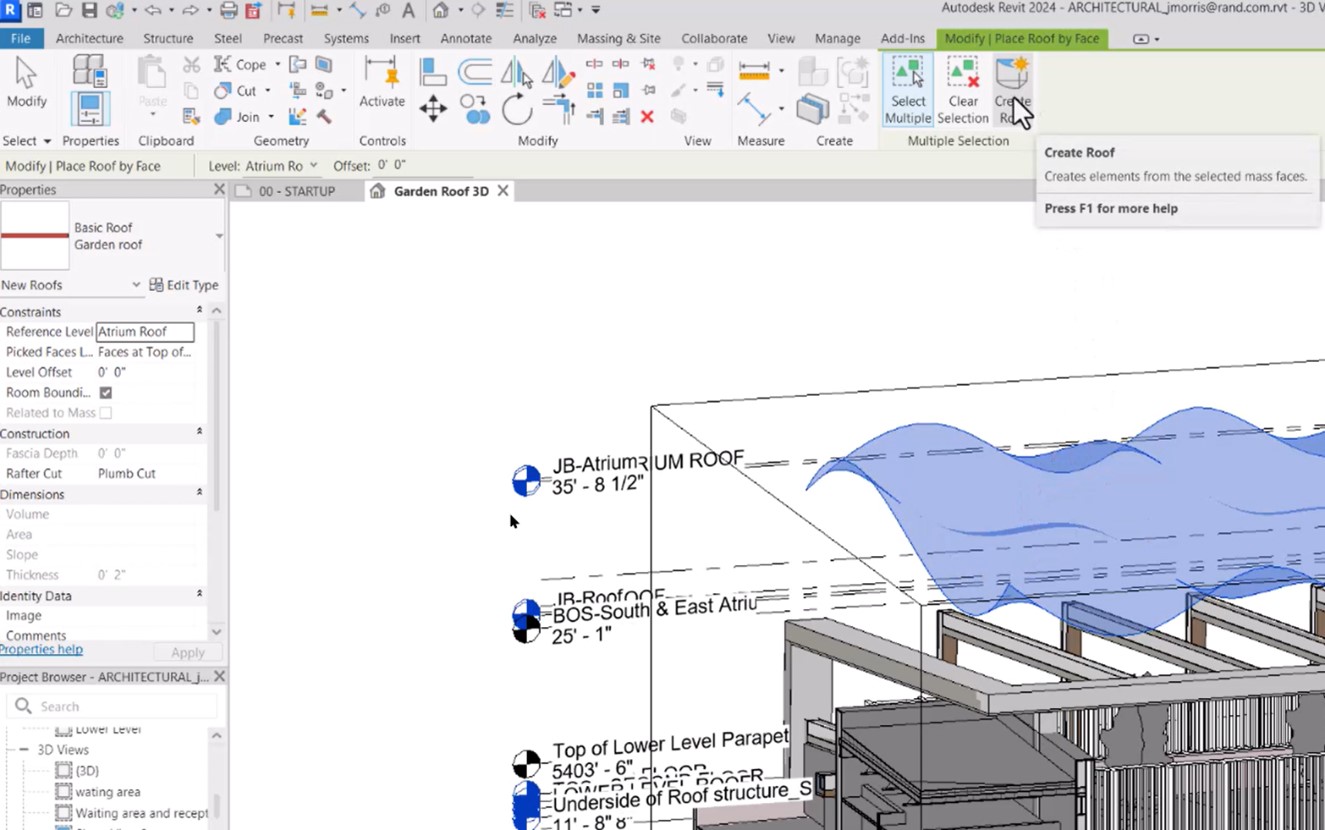Select the Trim/Extend to Corner tool
Screen dimensions: 1325x830
(x=558, y=109)
